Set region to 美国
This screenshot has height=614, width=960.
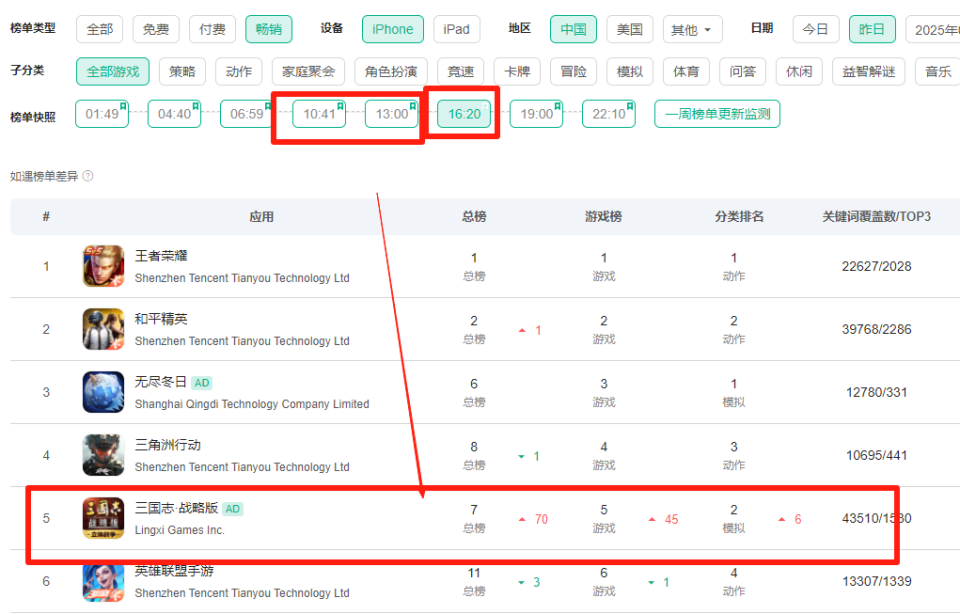click(630, 29)
